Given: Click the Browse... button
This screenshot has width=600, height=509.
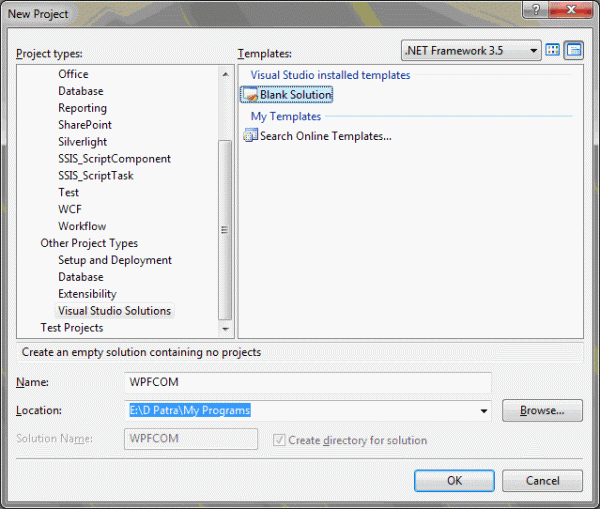Looking at the screenshot, I should click(542, 411).
